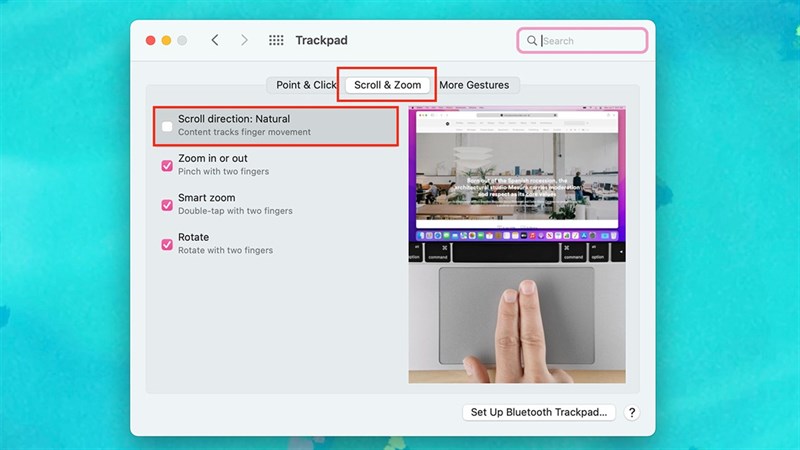Click 'Content tracks finger movement' text
Image resolution: width=800 pixels, height=450 pixels.
(x=244, y=132)
